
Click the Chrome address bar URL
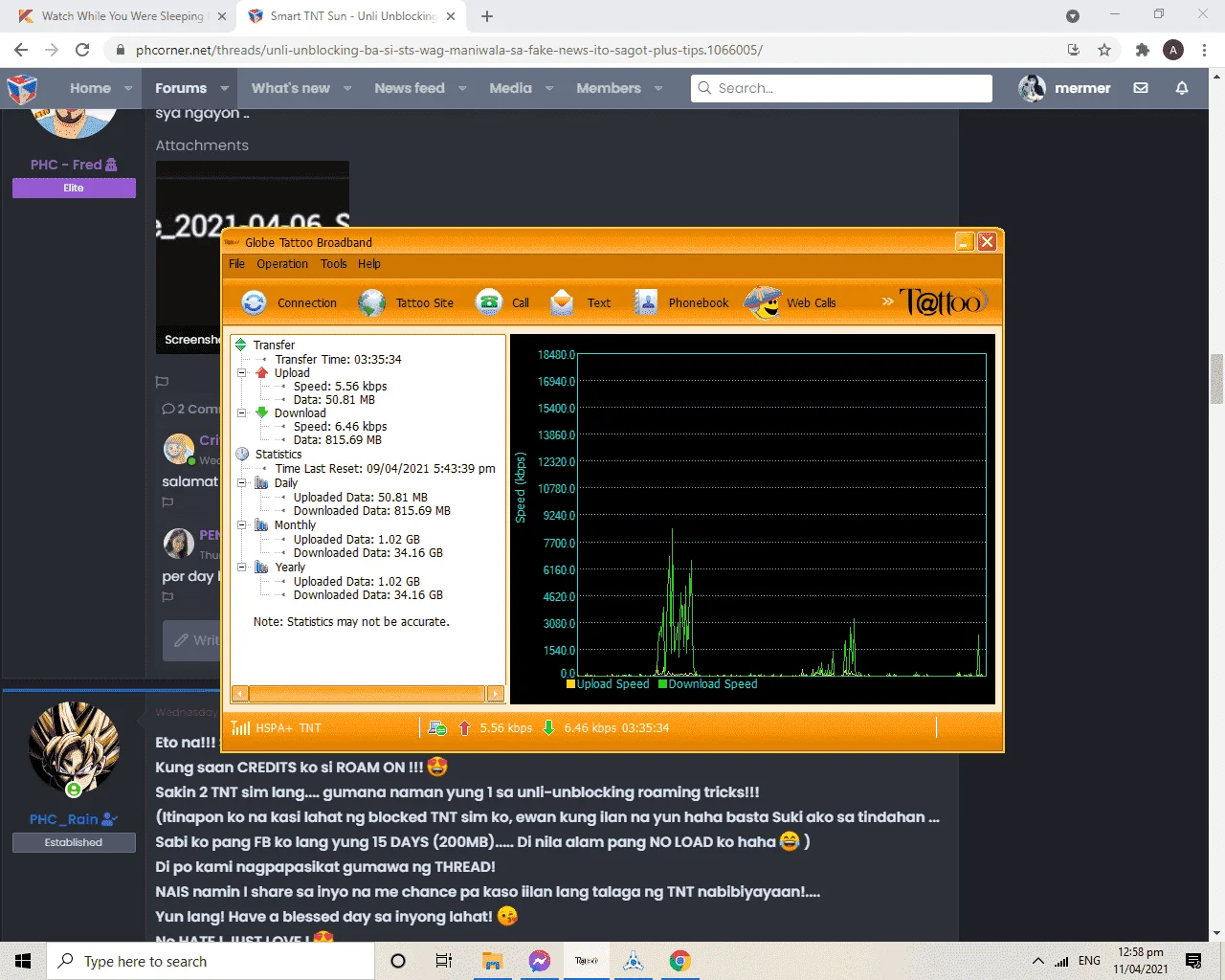[x=449, y=50]
